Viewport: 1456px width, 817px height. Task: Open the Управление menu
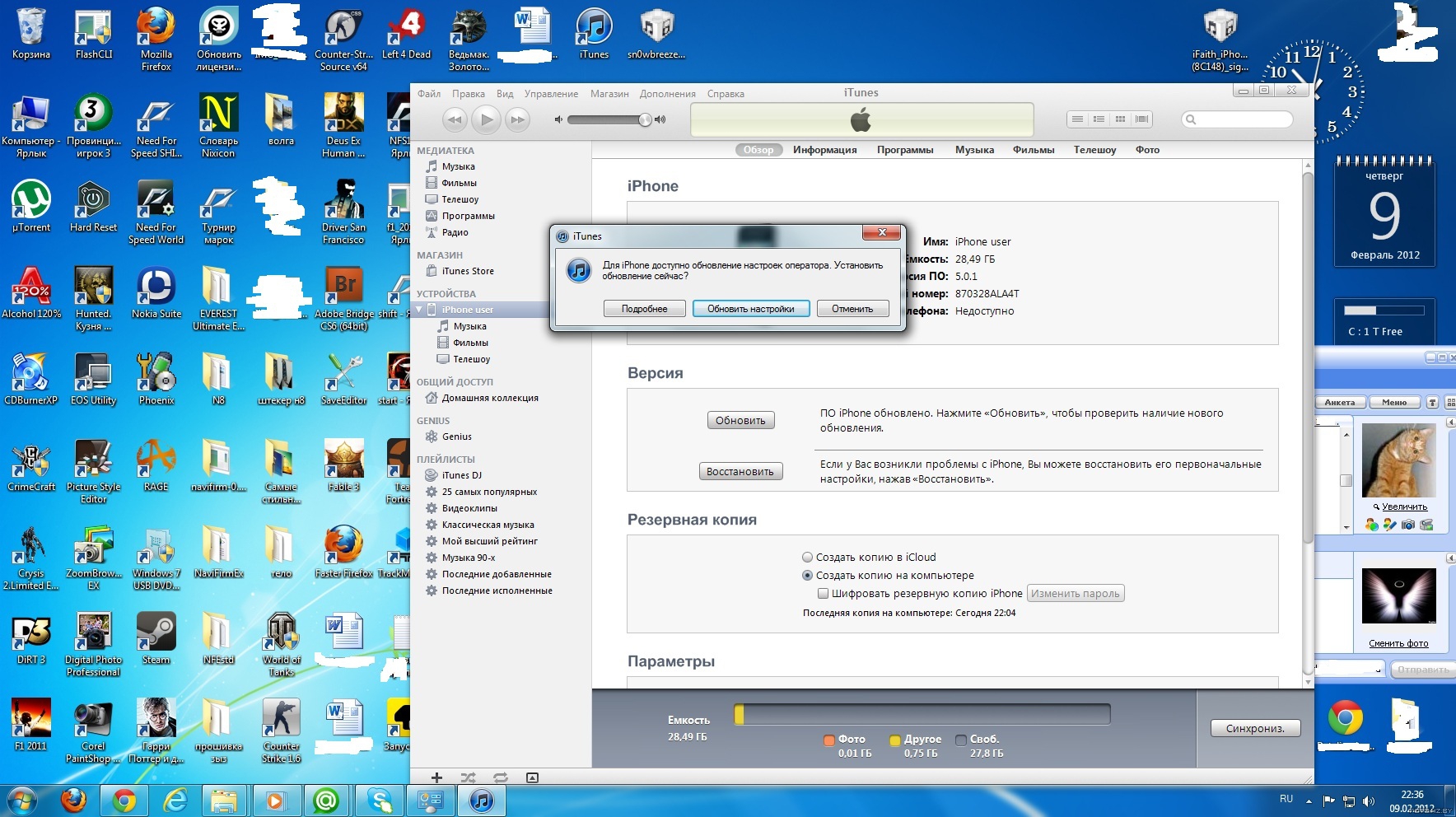[551, 94]
